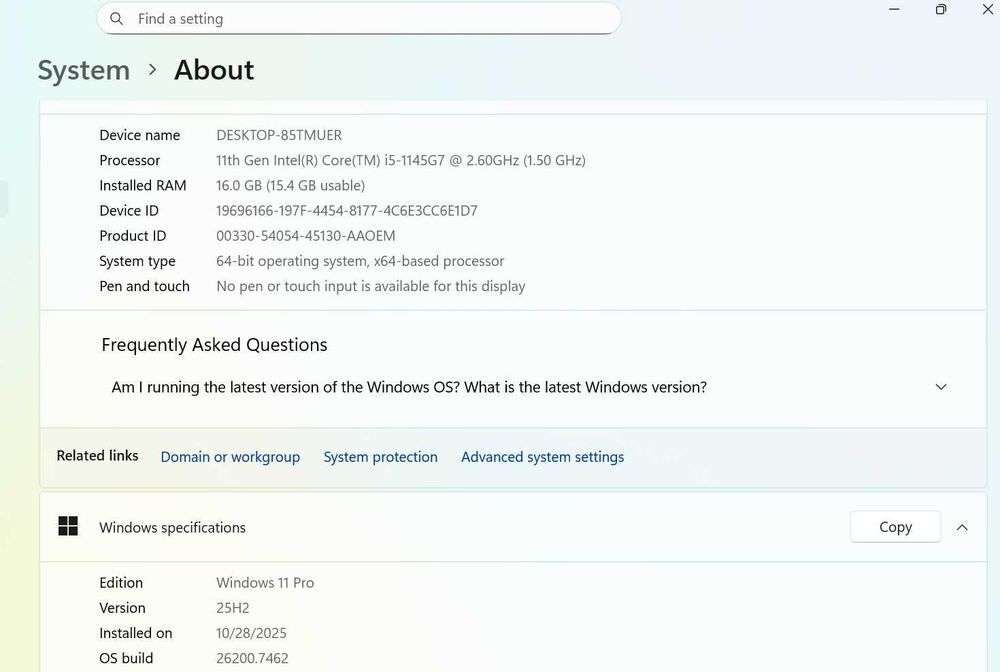Image resolution: width=1000 pixels, height=672 pixels.
Task: Restore down the Settings window
Action: pyautogui.click(x=941, y=10)
